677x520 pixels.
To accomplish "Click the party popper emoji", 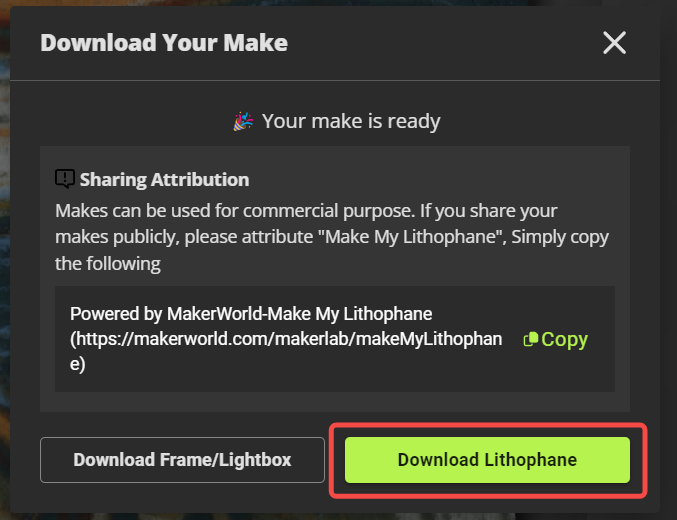I will (x=243, y=121).
